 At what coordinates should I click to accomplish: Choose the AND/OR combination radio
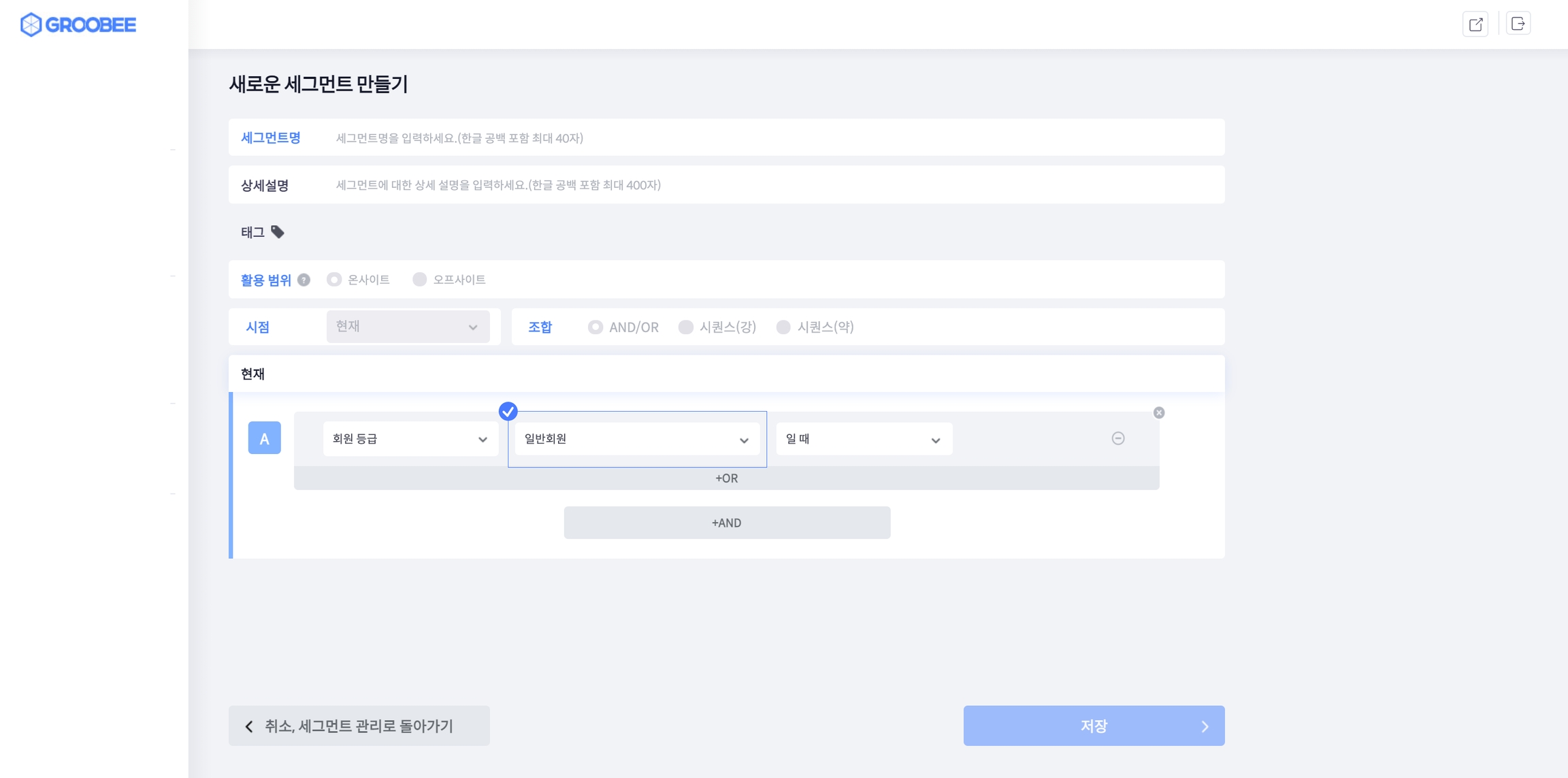595,327
